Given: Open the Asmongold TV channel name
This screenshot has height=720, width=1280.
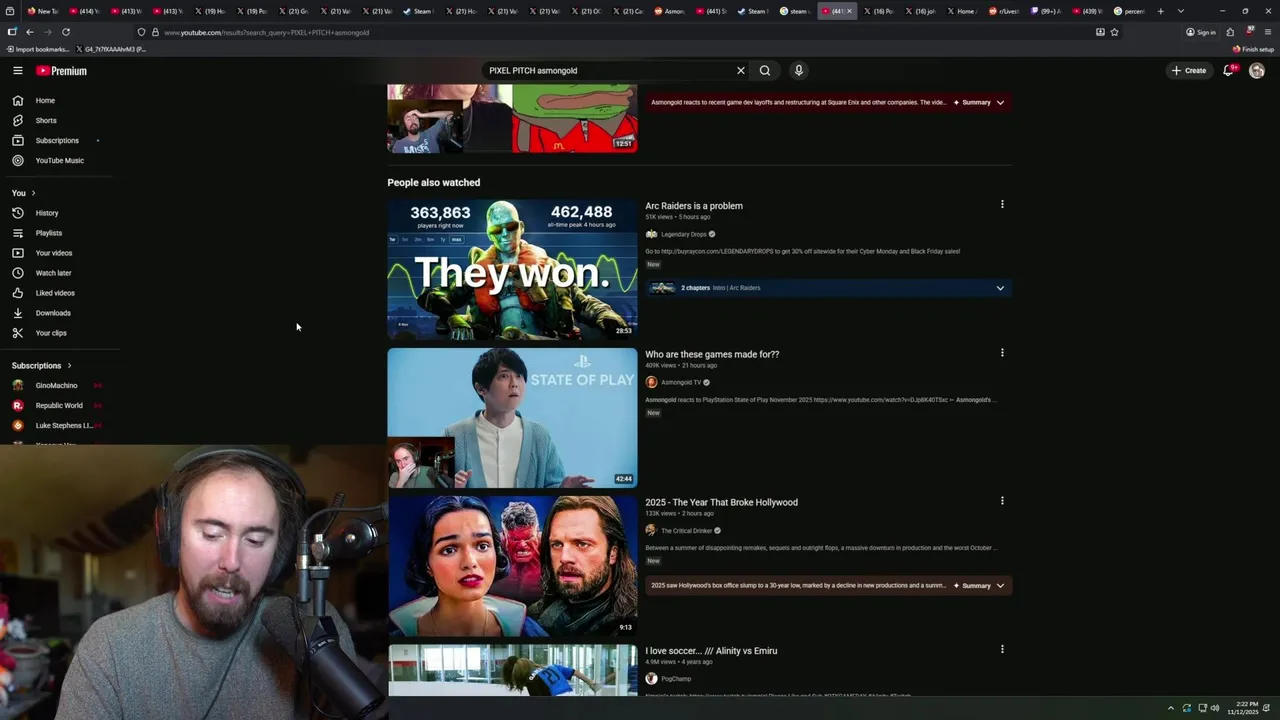Looking at the screenshot, I should point(681,382).
